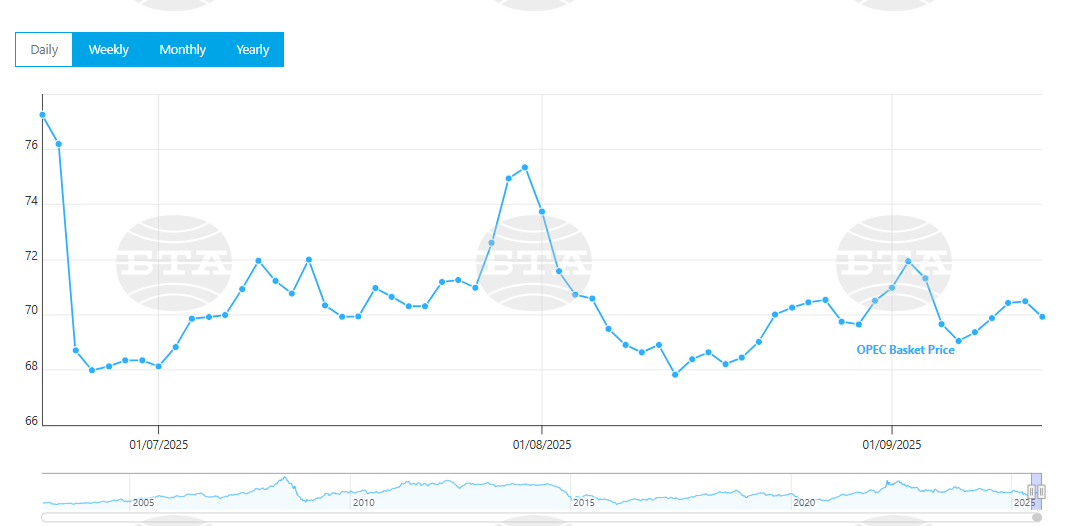Screen dimensions: 1067x526
Task: Click the 01/08/2025 x-axis label
Action: click(542, 444)
